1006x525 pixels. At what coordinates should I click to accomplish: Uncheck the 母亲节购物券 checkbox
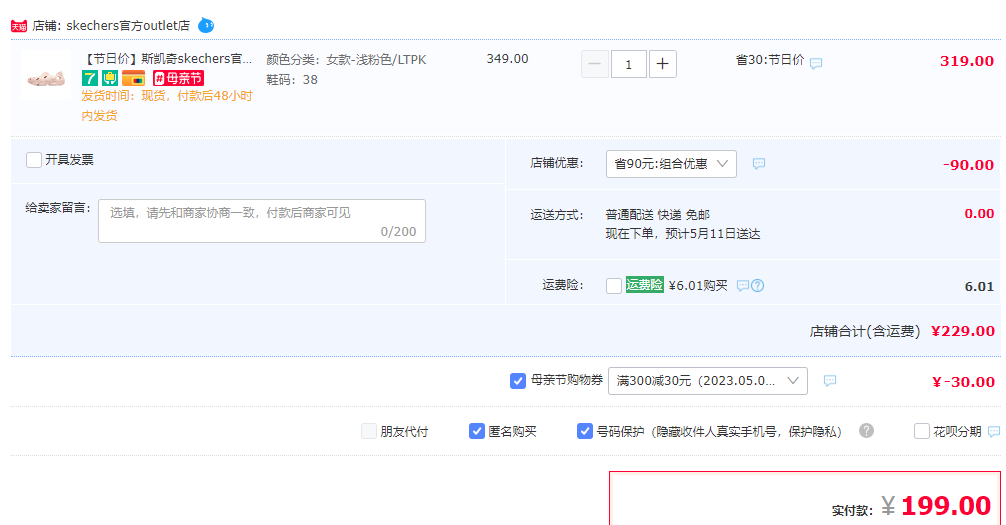click(x=518, y=381)
